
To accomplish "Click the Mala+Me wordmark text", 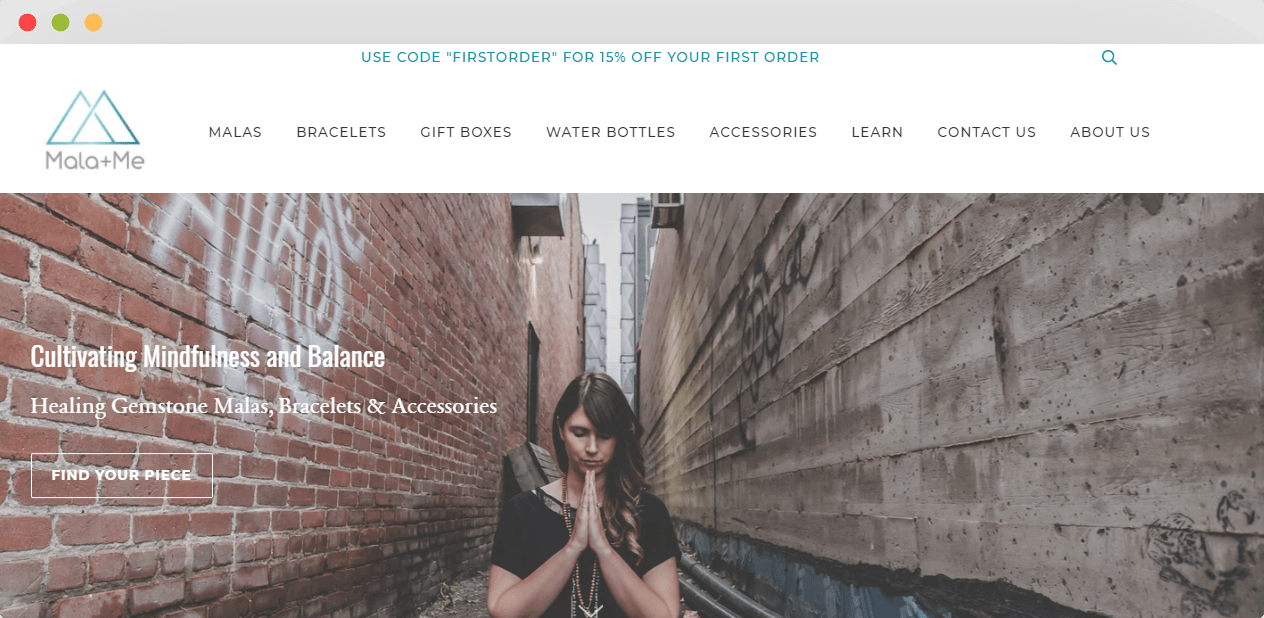I will point(94,159).
